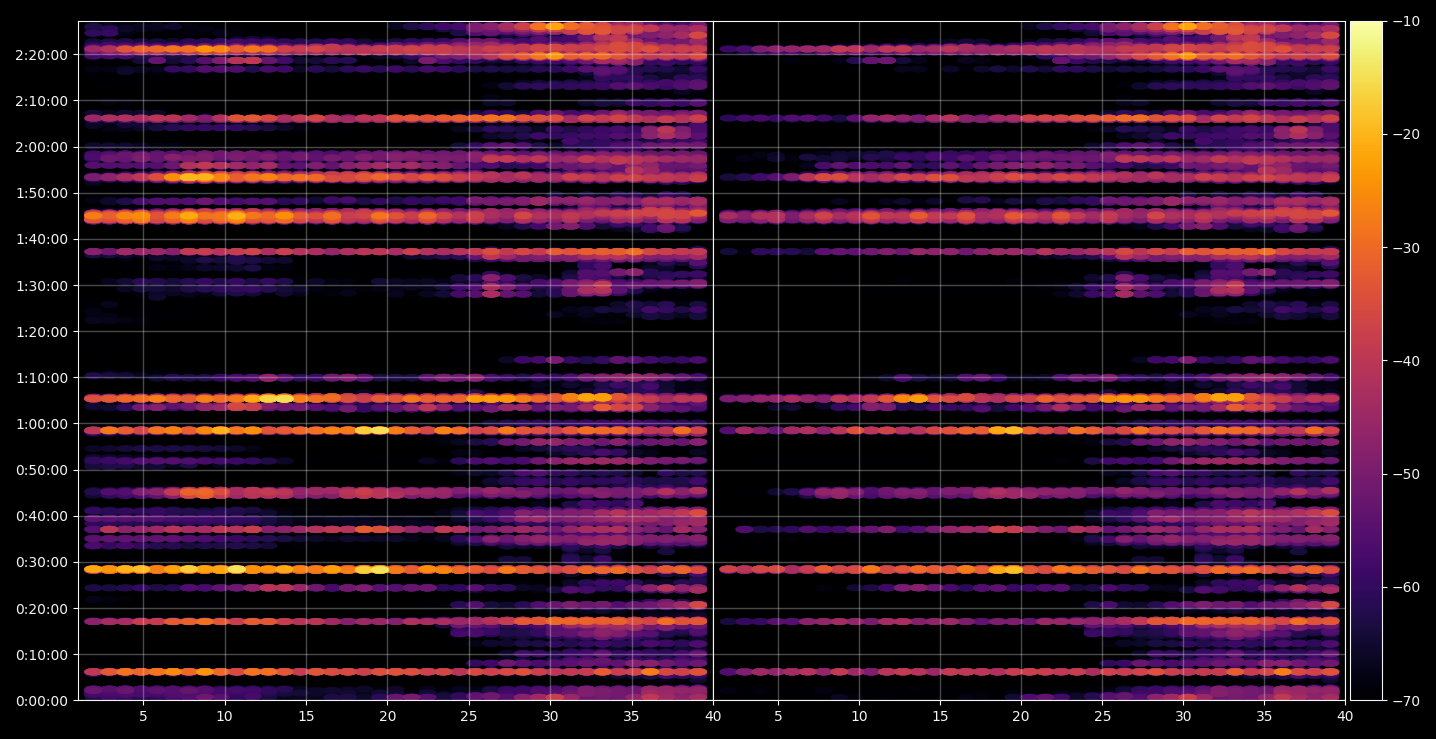Click x-axis label 30 under the left panel
The width and height of the screenshot is (1436, 739).
[550, 716]
